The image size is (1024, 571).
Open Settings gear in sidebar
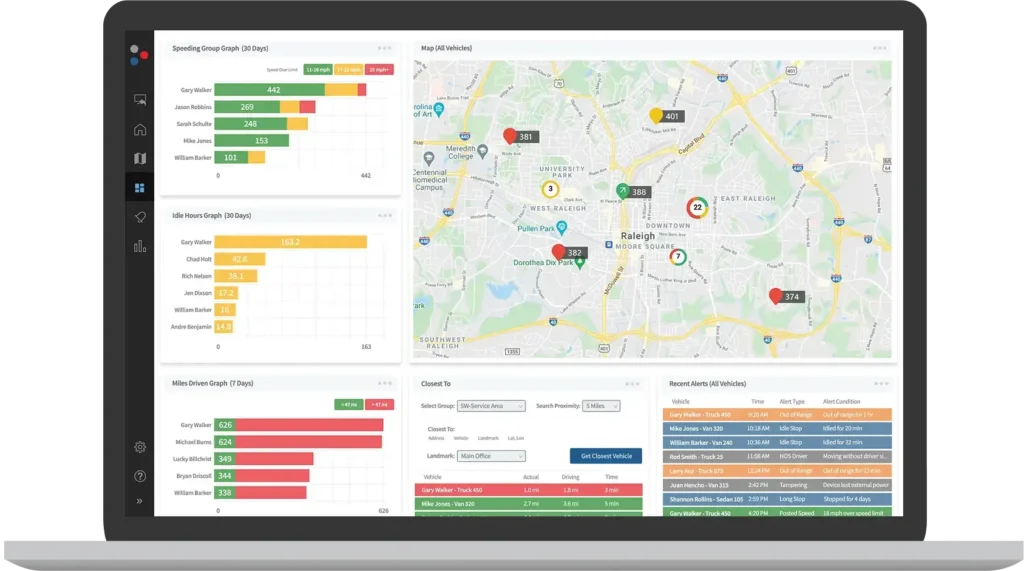[140, 447]
